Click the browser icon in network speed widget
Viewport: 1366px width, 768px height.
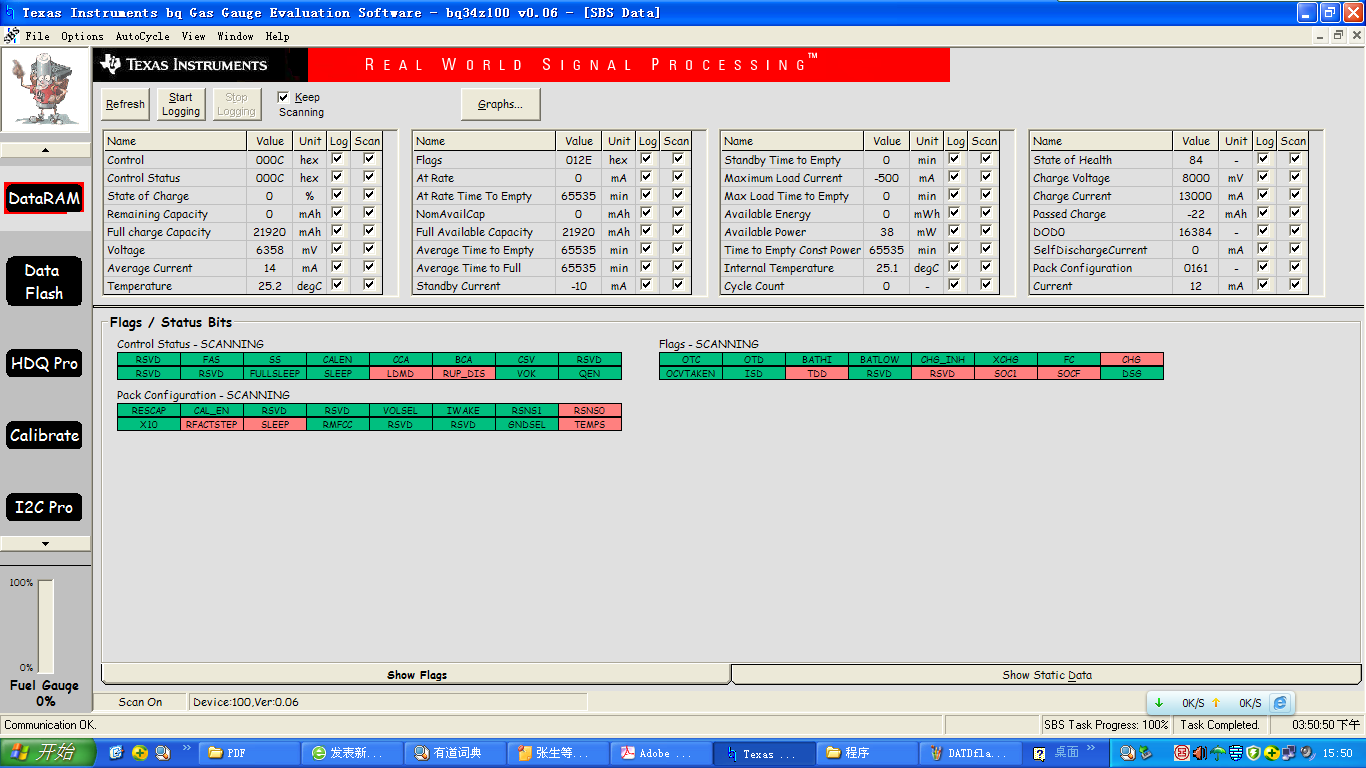[1280, 702]
